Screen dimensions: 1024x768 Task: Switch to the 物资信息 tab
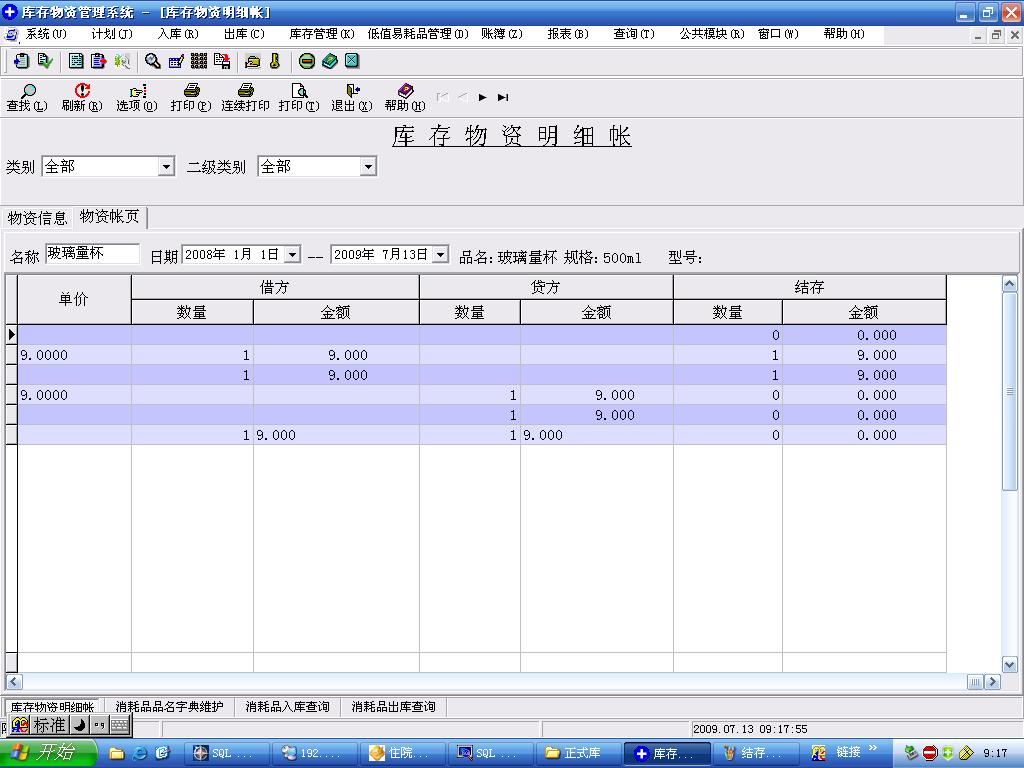pyautogui.click(x=37, y=218)
